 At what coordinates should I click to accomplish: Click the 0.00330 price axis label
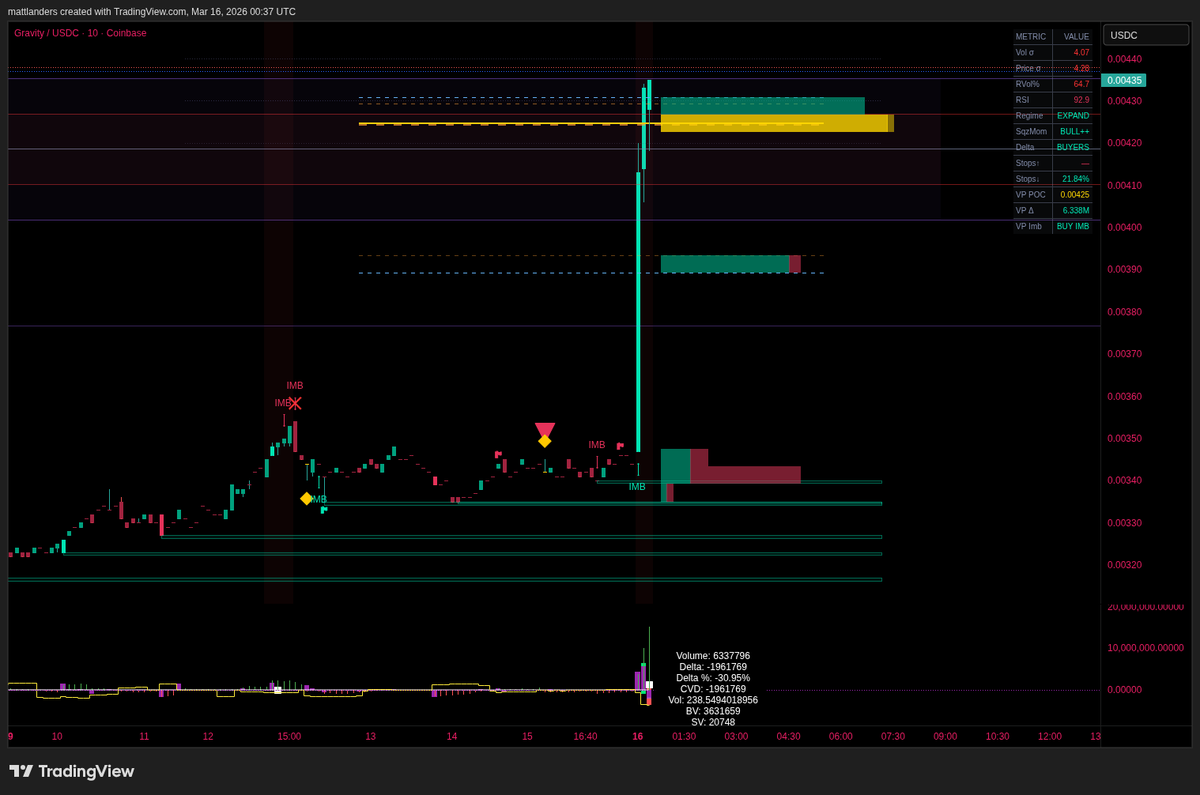click(1124, 523)
